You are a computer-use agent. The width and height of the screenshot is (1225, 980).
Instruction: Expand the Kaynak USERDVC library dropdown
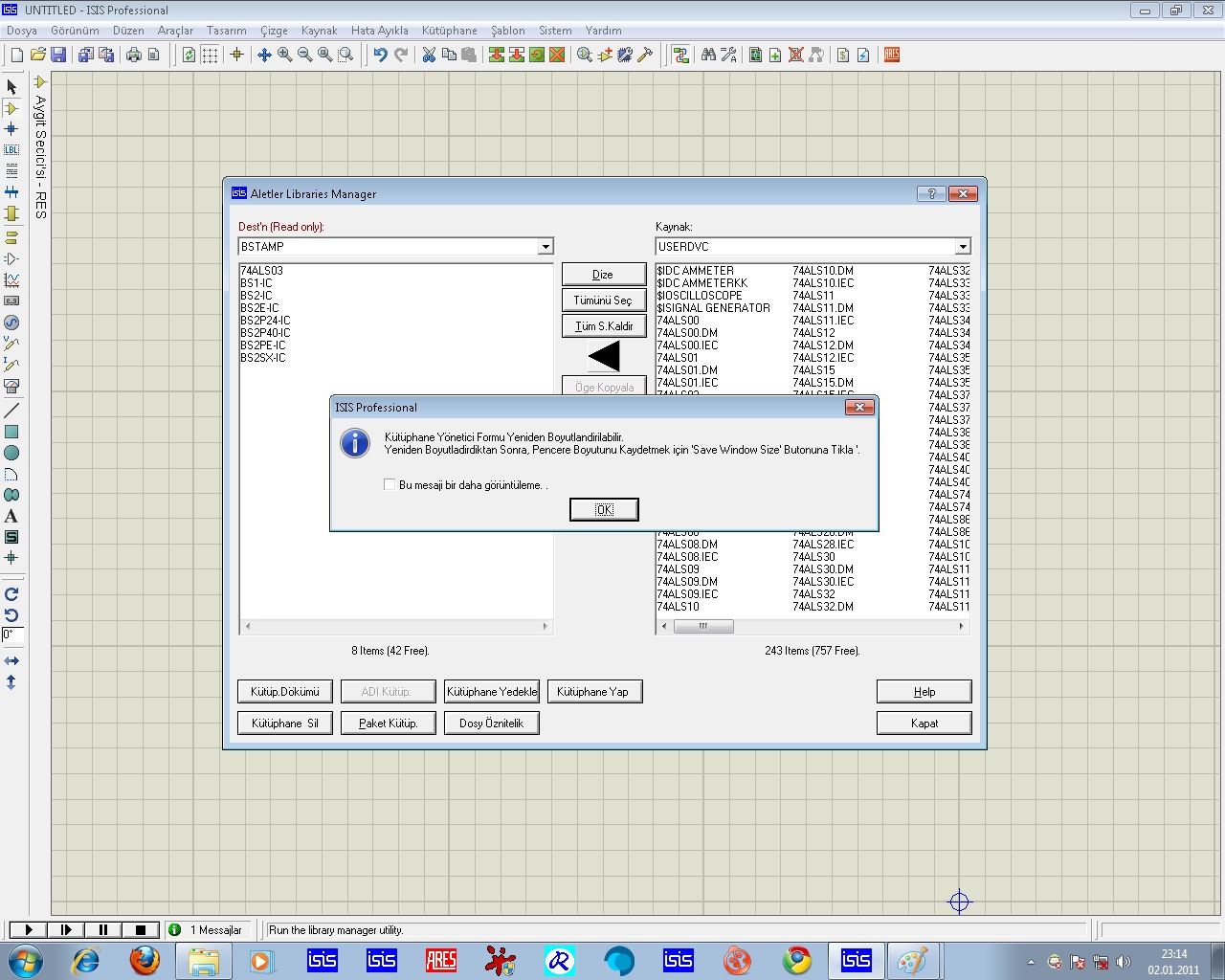[963, 247]
